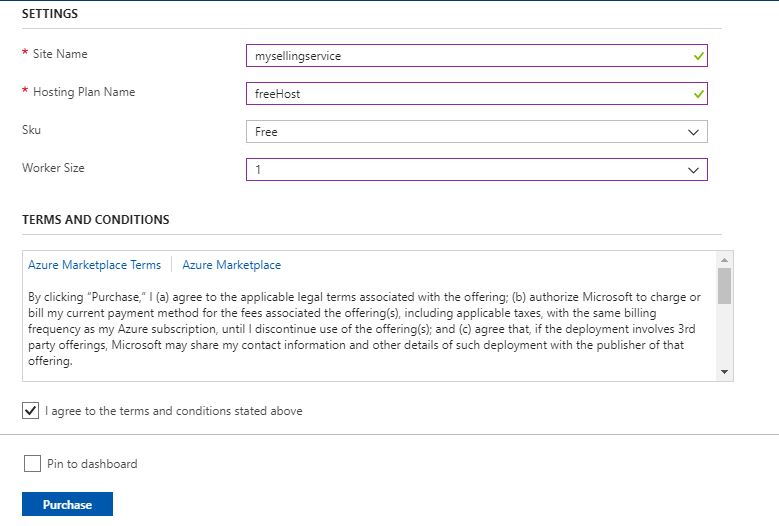This screenshot has width=779, height=526.
Task: Click the green checkmark in Site Name field
Action: pyautogui.click(x=699, y=56)
